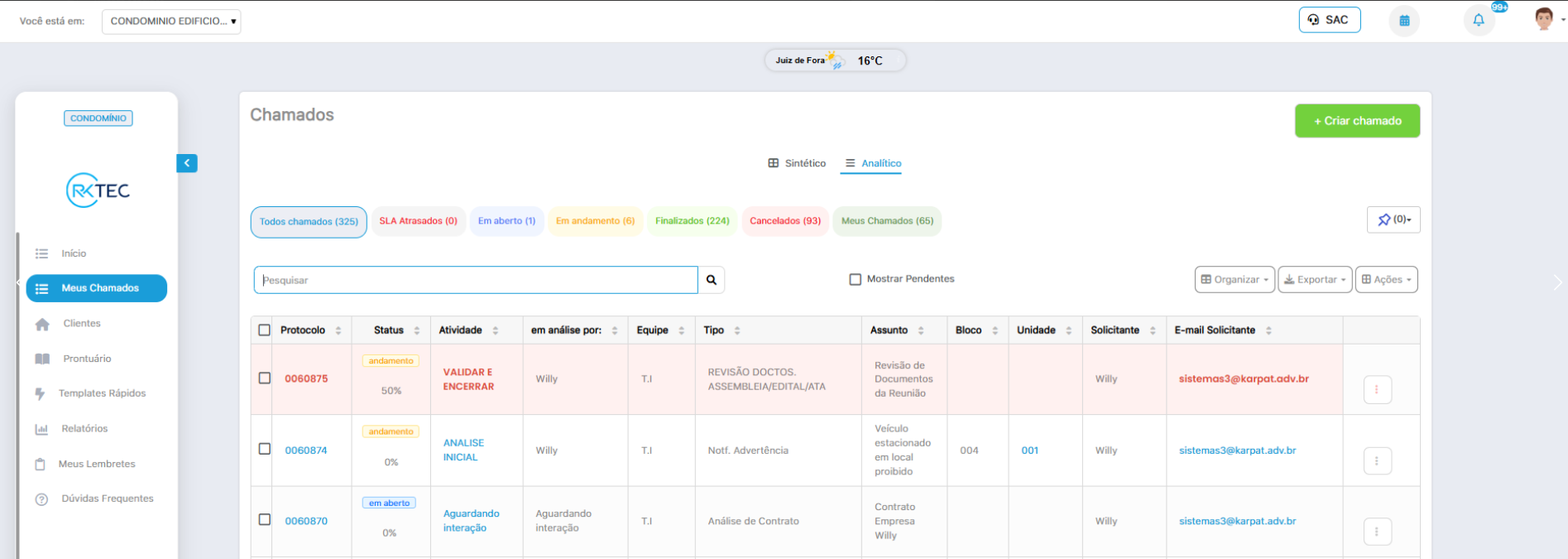Sort the table by Protocolo column
1568x559 pixels.
pos(303,330)
